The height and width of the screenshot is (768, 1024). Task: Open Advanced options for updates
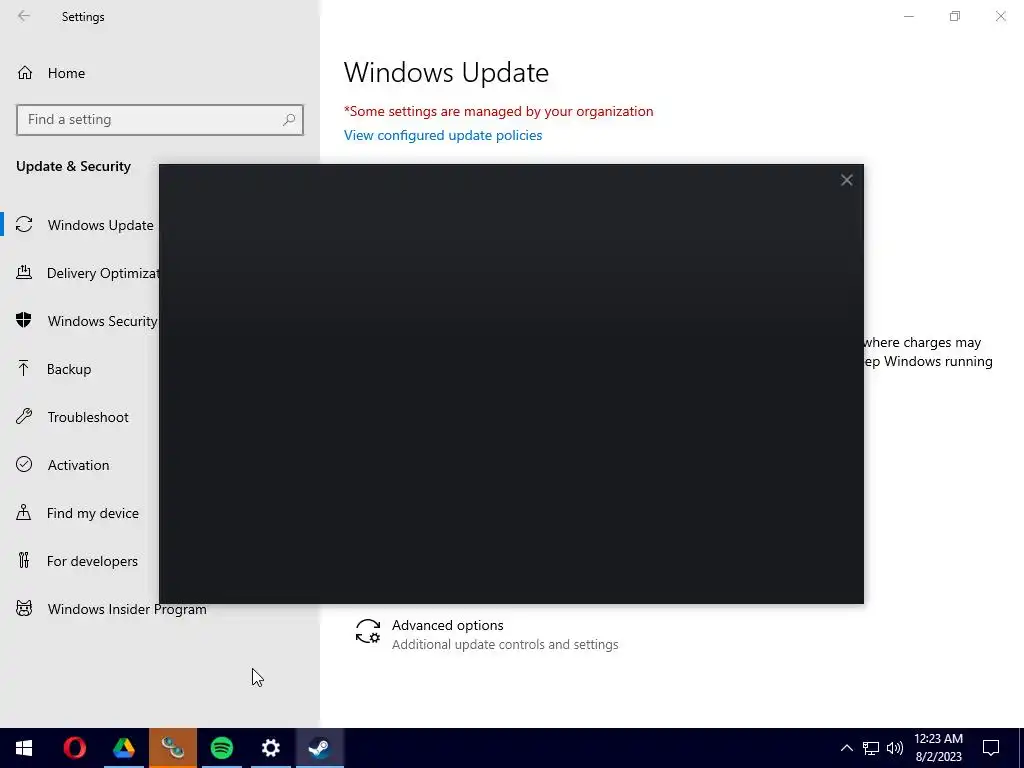487,634
